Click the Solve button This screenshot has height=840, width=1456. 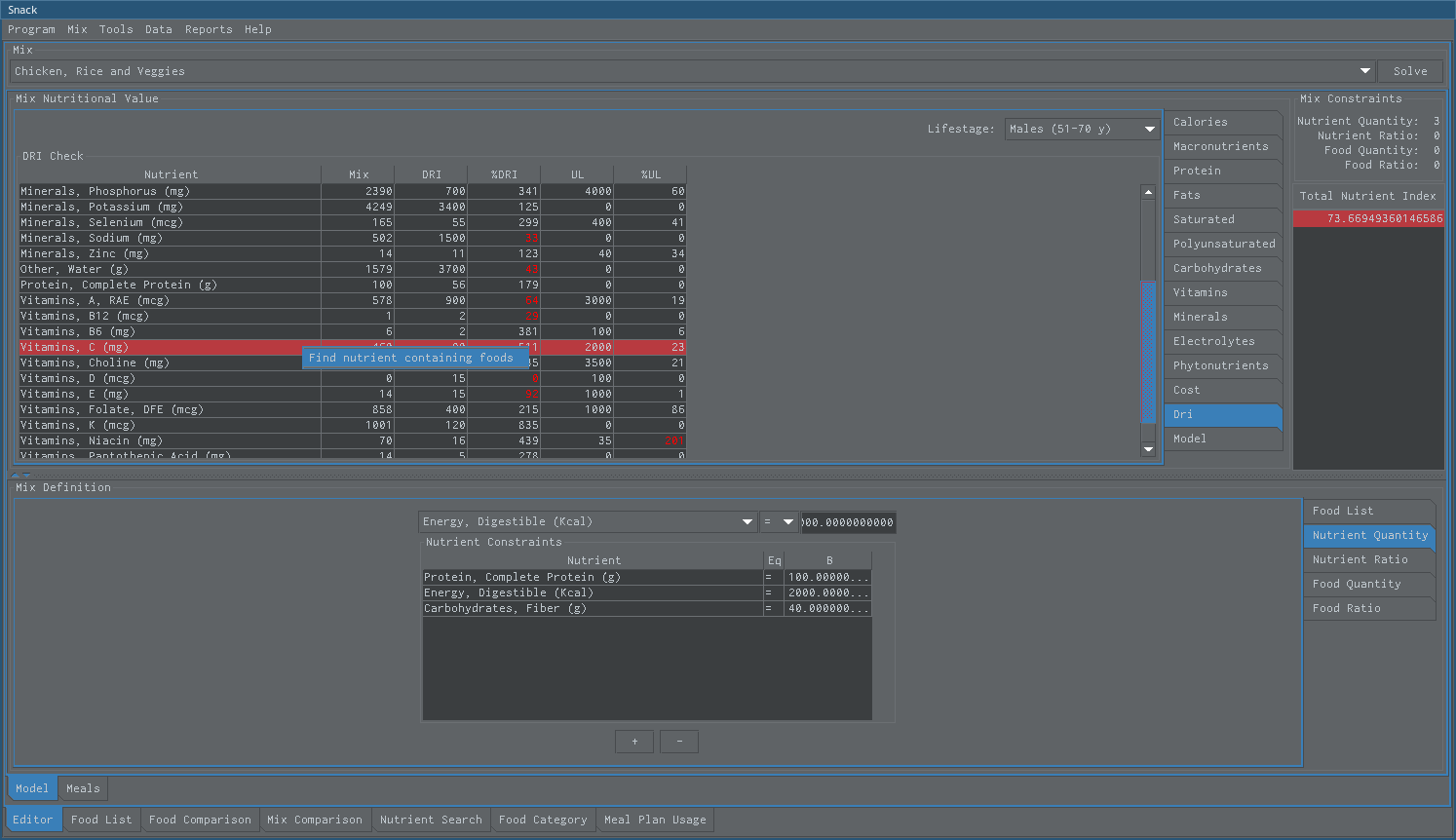pos(1410,71)
